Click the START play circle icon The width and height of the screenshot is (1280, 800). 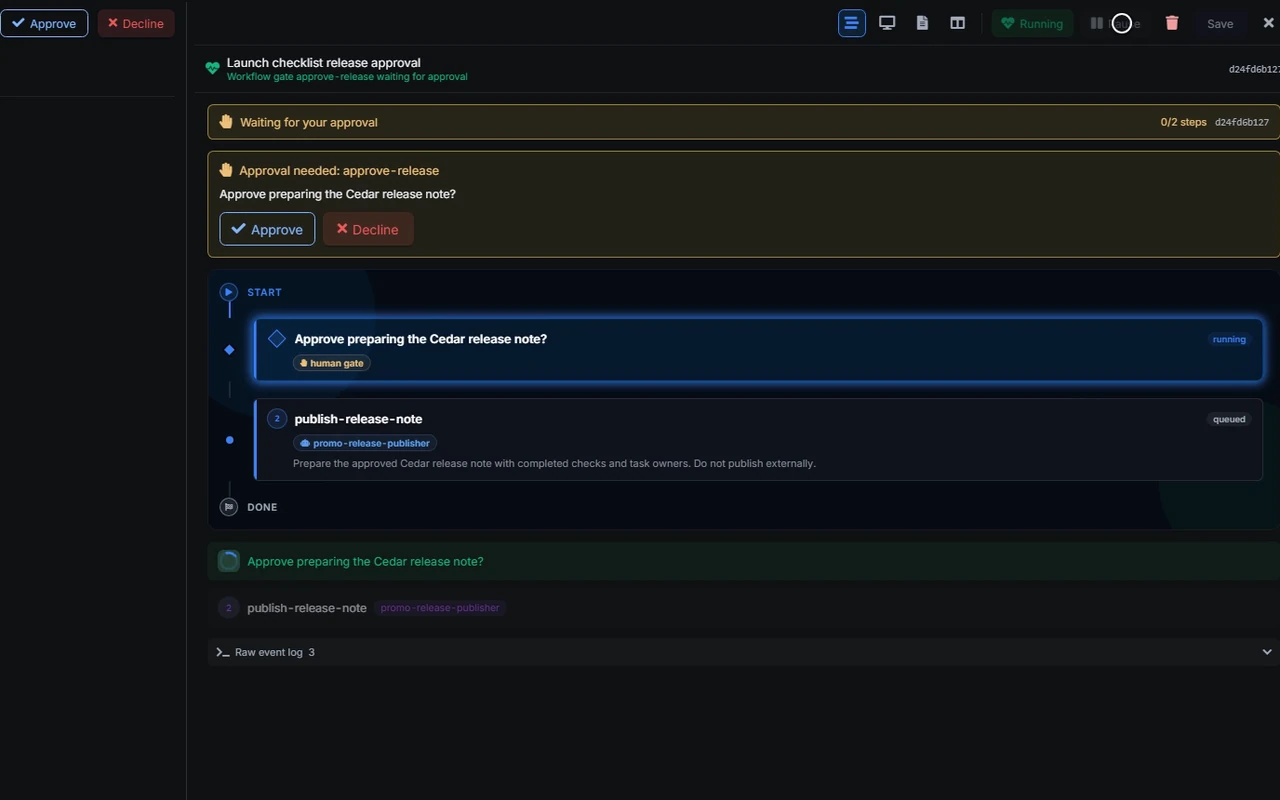tap(229, 292)
